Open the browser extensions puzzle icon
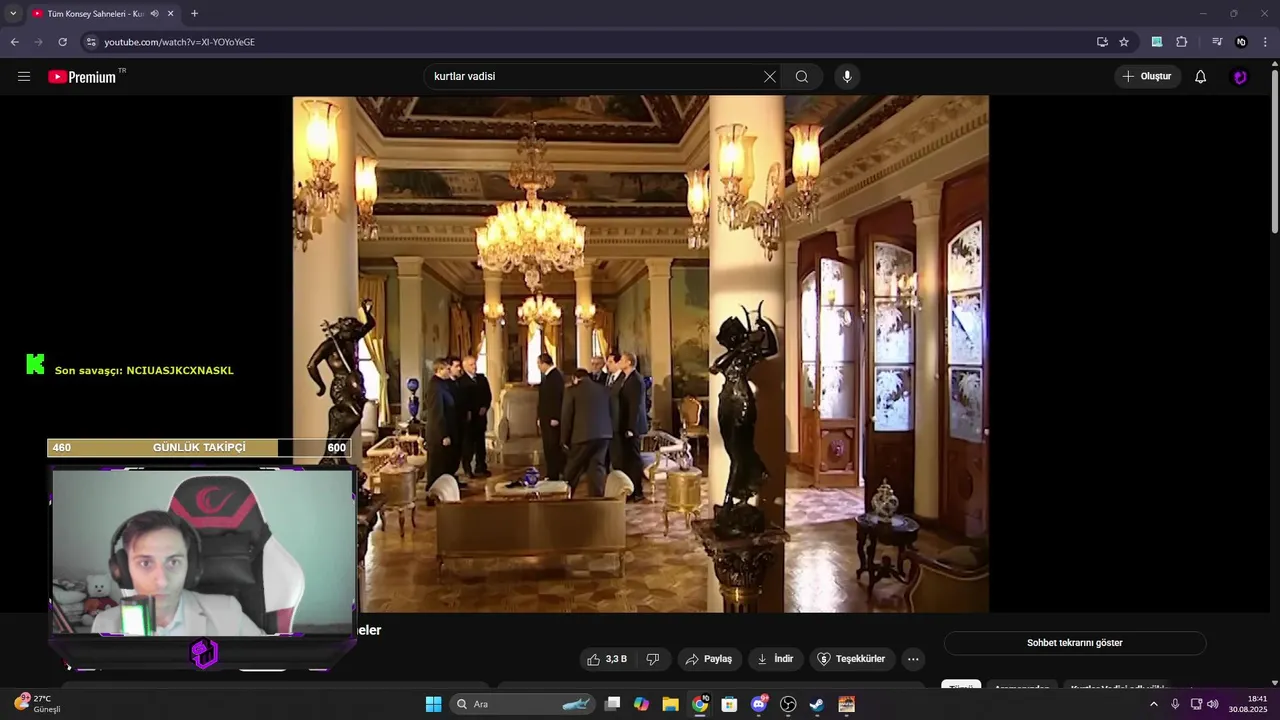Screen dimensions: 1280x720 [x=1182, y=42]
